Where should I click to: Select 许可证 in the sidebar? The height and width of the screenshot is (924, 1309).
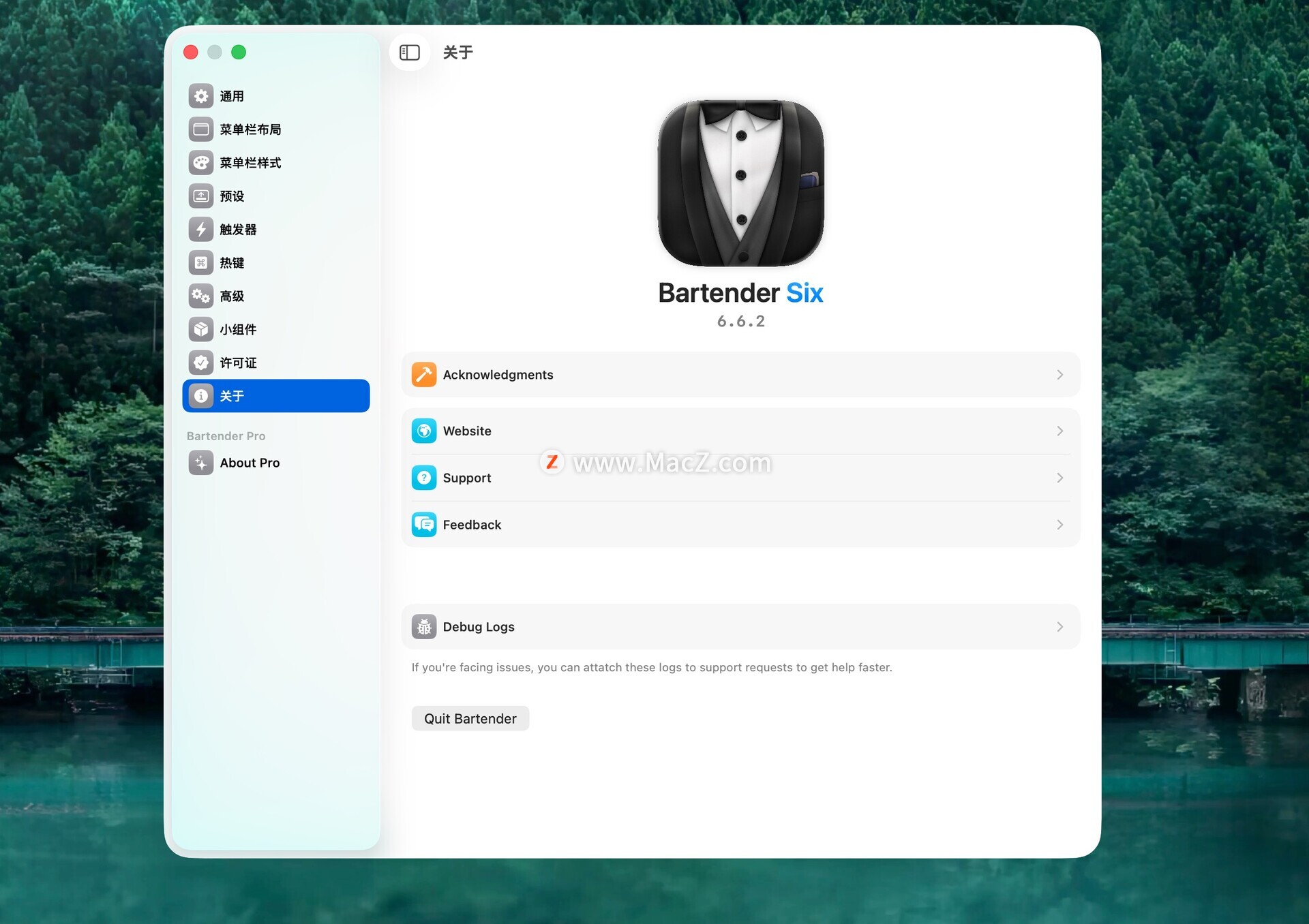(x=276, y=363)
